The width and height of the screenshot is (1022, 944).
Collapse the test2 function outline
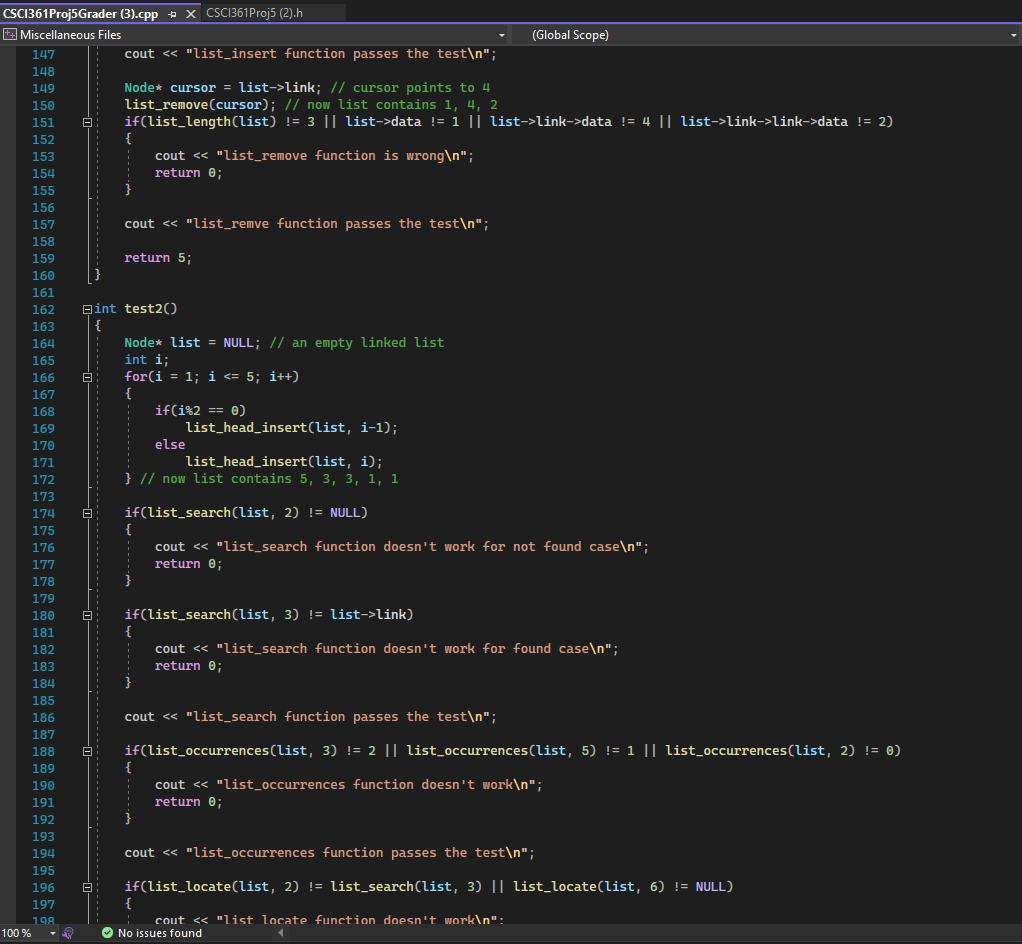[x=86, y=308]
